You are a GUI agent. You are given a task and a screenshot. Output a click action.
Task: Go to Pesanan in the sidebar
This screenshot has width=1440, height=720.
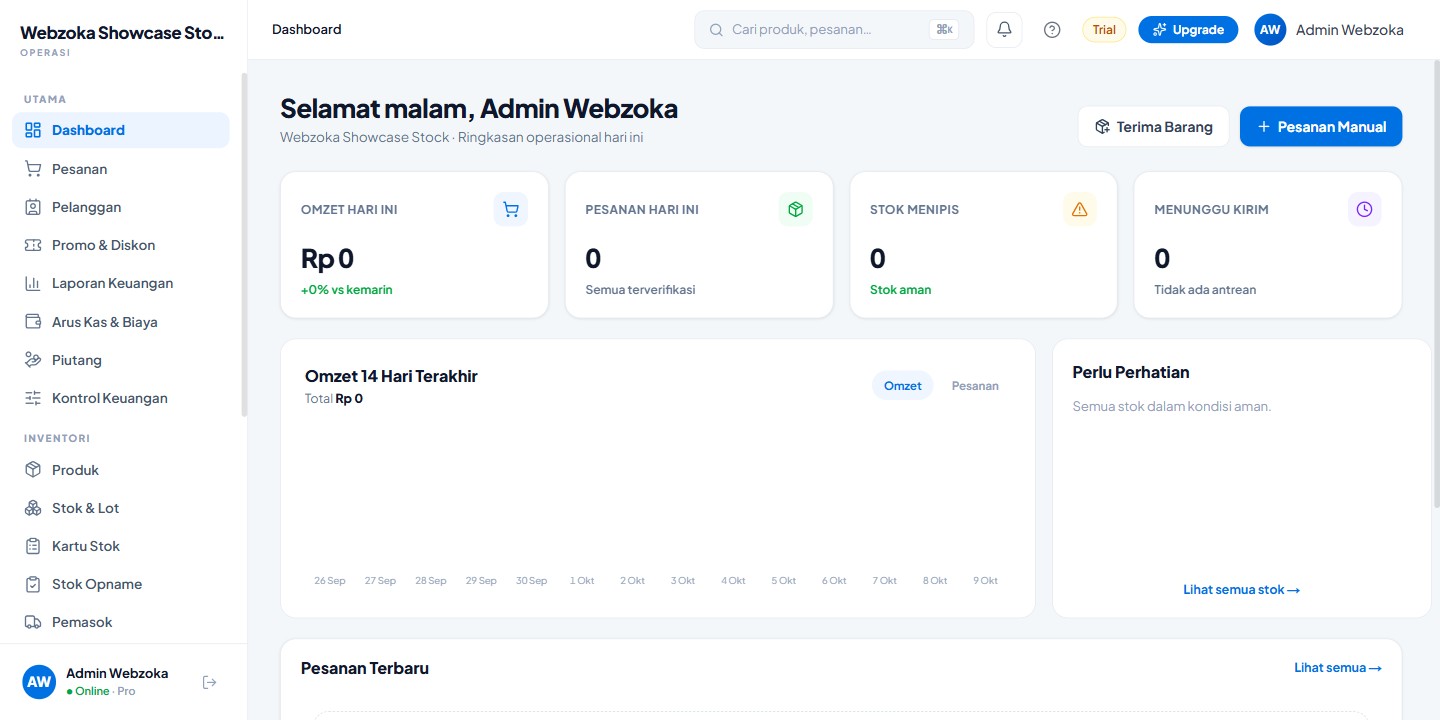click(x=121, y=169)
